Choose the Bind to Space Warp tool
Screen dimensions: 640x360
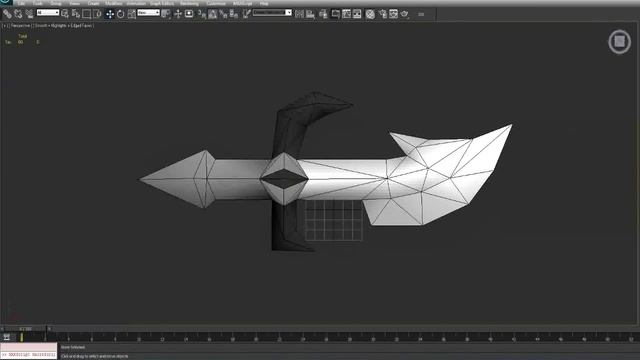point(29,14)
